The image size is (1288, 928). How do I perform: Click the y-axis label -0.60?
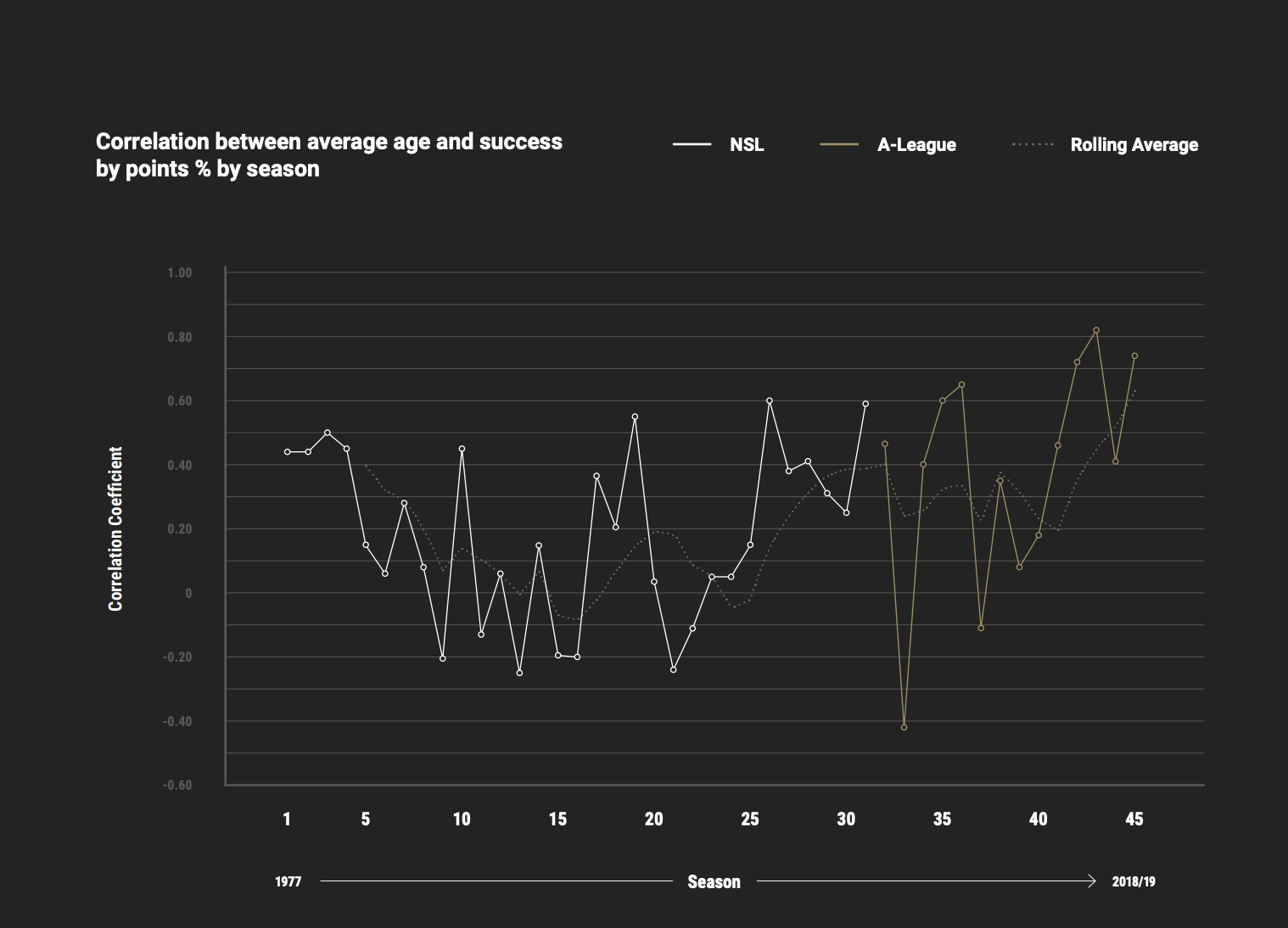177,785
